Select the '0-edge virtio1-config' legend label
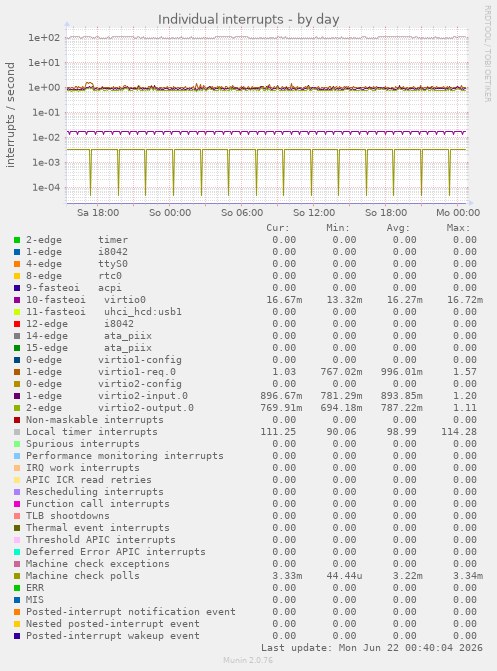 [x=104, y=360]
